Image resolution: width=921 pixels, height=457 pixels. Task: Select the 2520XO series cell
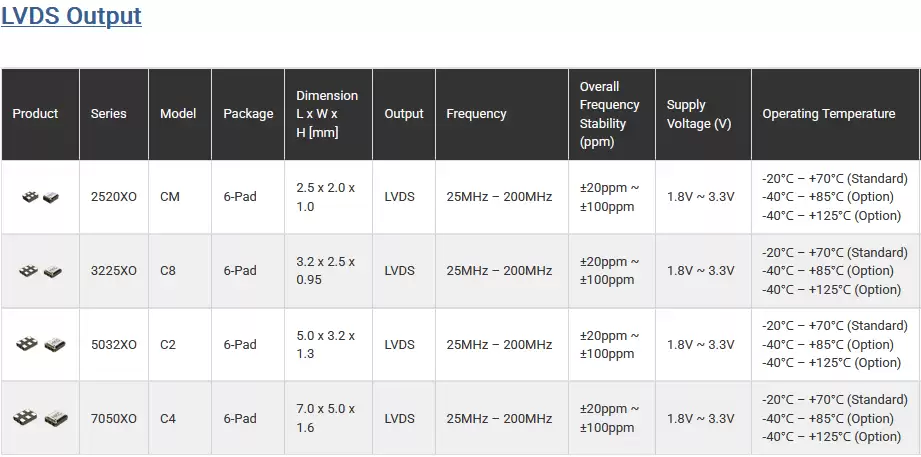point(114,197)
